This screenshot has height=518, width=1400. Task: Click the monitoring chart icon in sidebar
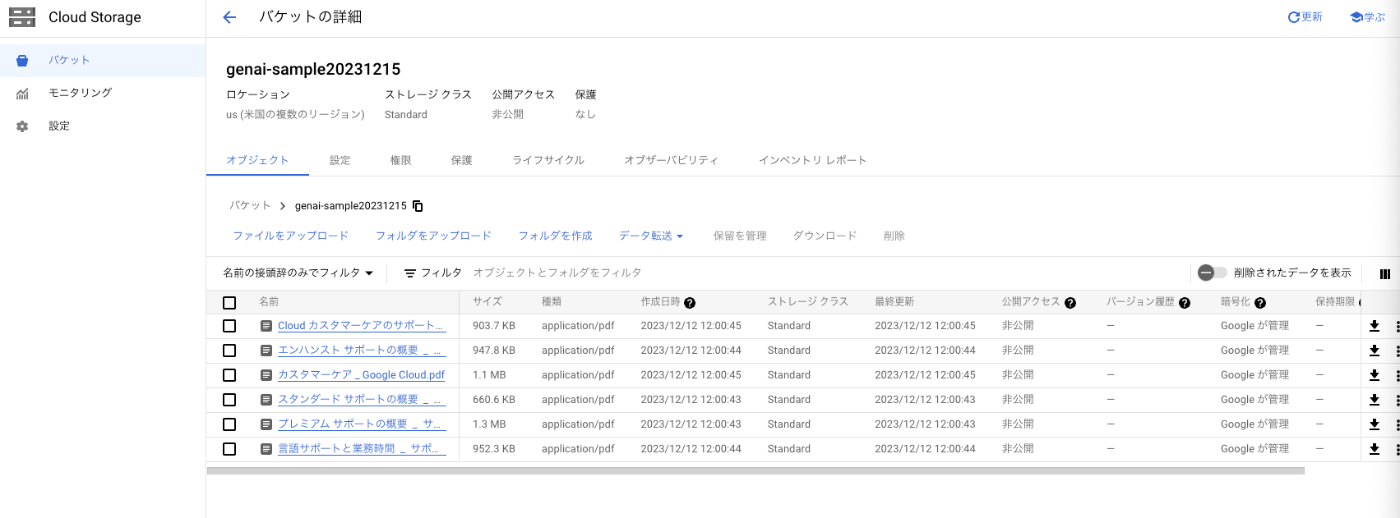[x=22, y=93]
